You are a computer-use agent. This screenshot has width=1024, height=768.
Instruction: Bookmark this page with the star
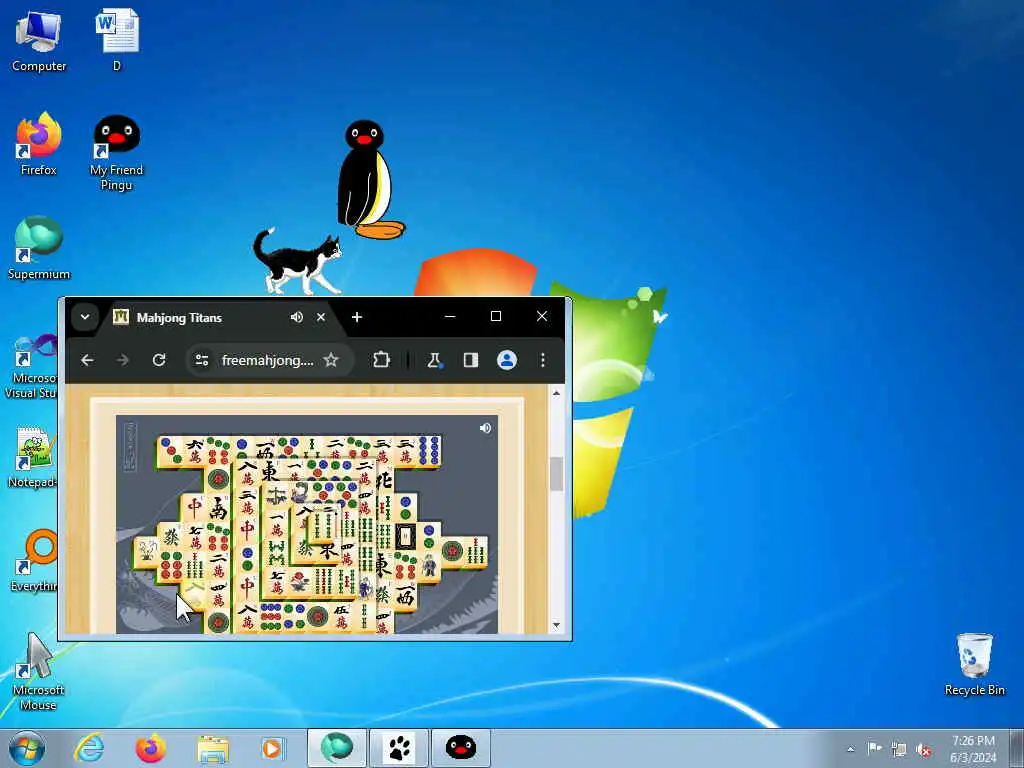(331, 360)
